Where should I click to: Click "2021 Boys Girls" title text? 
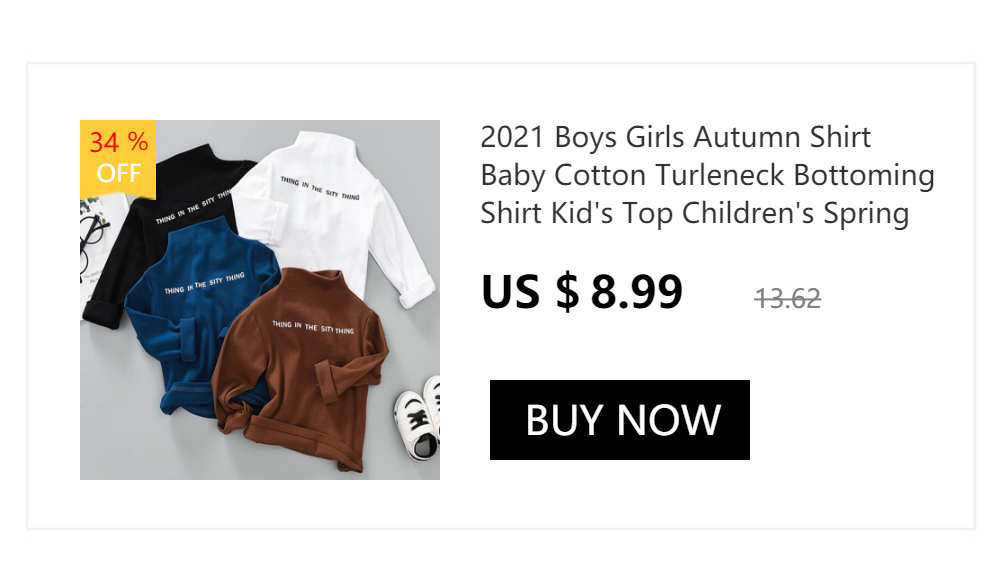(x=582, y=138)
